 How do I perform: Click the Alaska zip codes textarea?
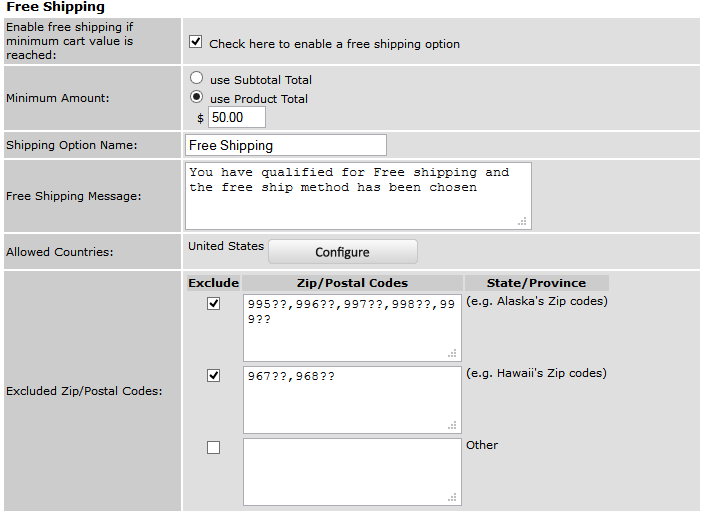pos(352,328)
